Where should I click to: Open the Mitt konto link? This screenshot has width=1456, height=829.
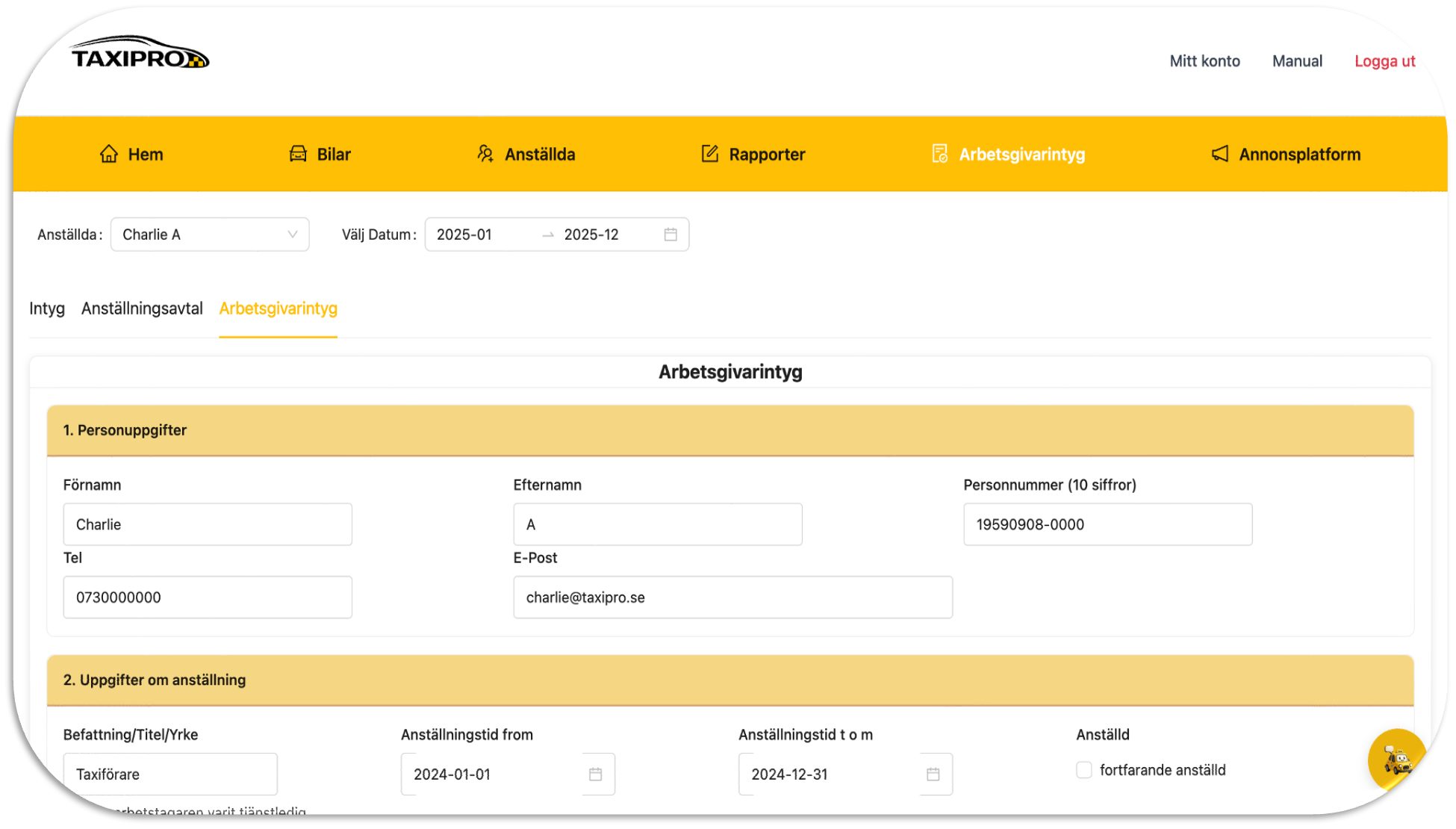(1204, 61)
